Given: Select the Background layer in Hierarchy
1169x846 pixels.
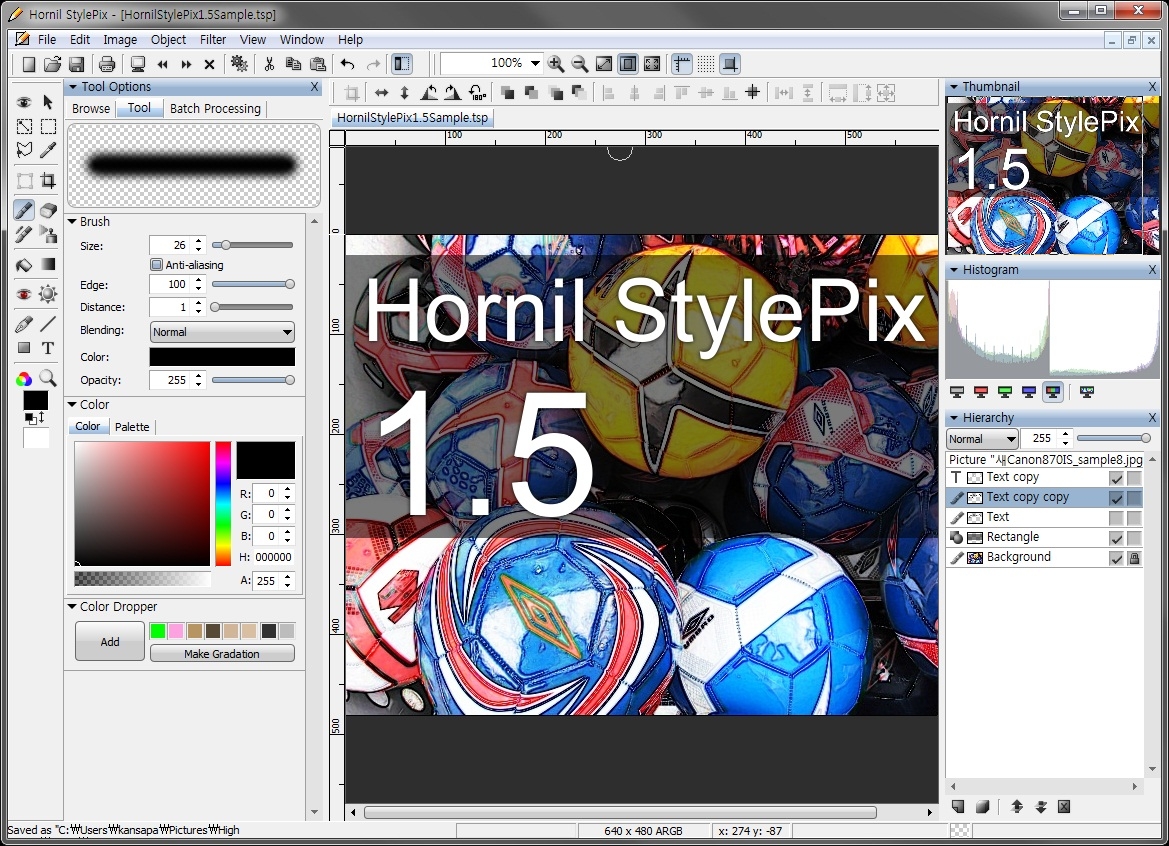Looking at the screenshot, I should pyautogui.click(x=1018, y=558).
